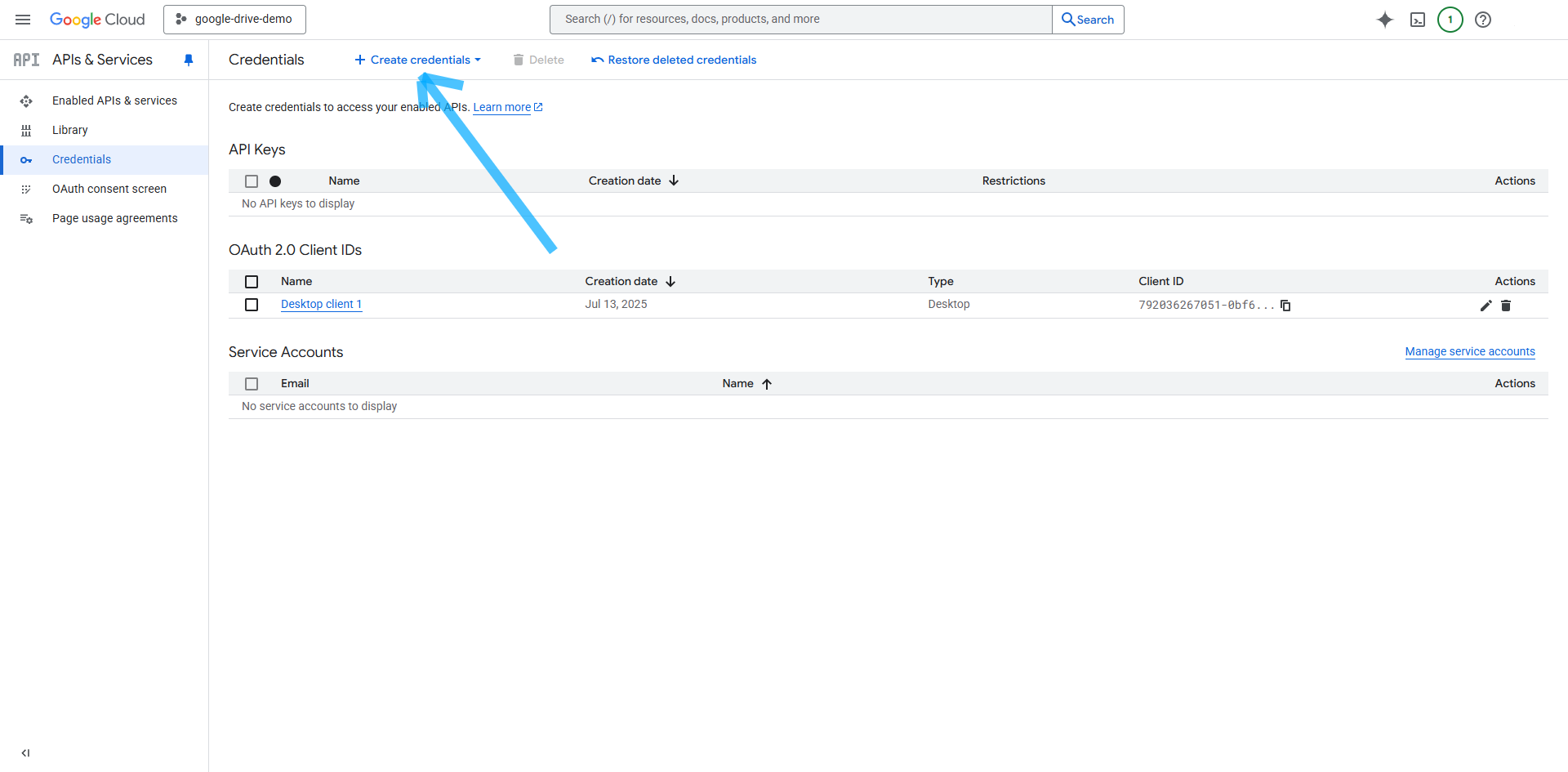Open the Create credentials dropdown
Viewport: 1568px width, 772px height.
418,60
